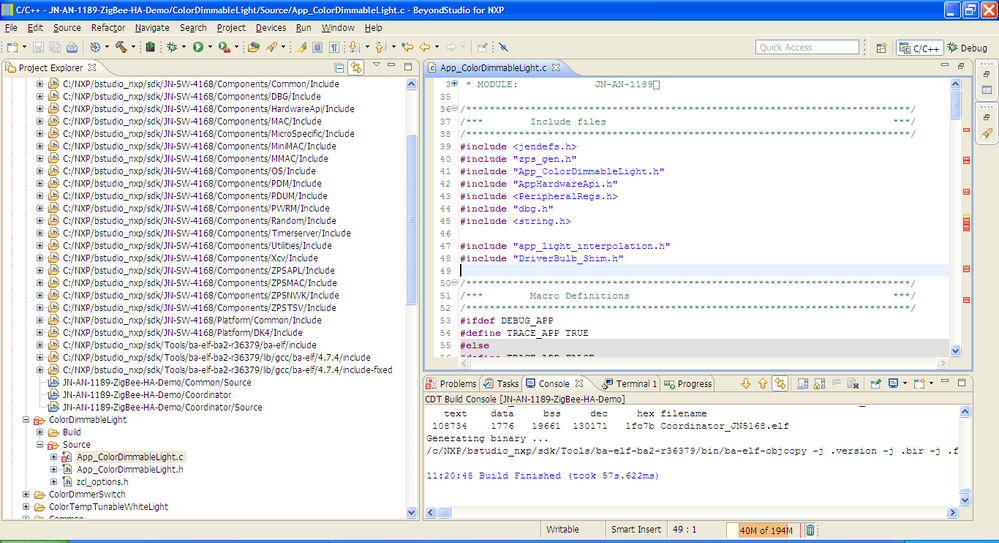This screenshot has height=543, width=999.
Task: Toggle Show Whitespace Characters pilcrow icon
Action: 334,47
